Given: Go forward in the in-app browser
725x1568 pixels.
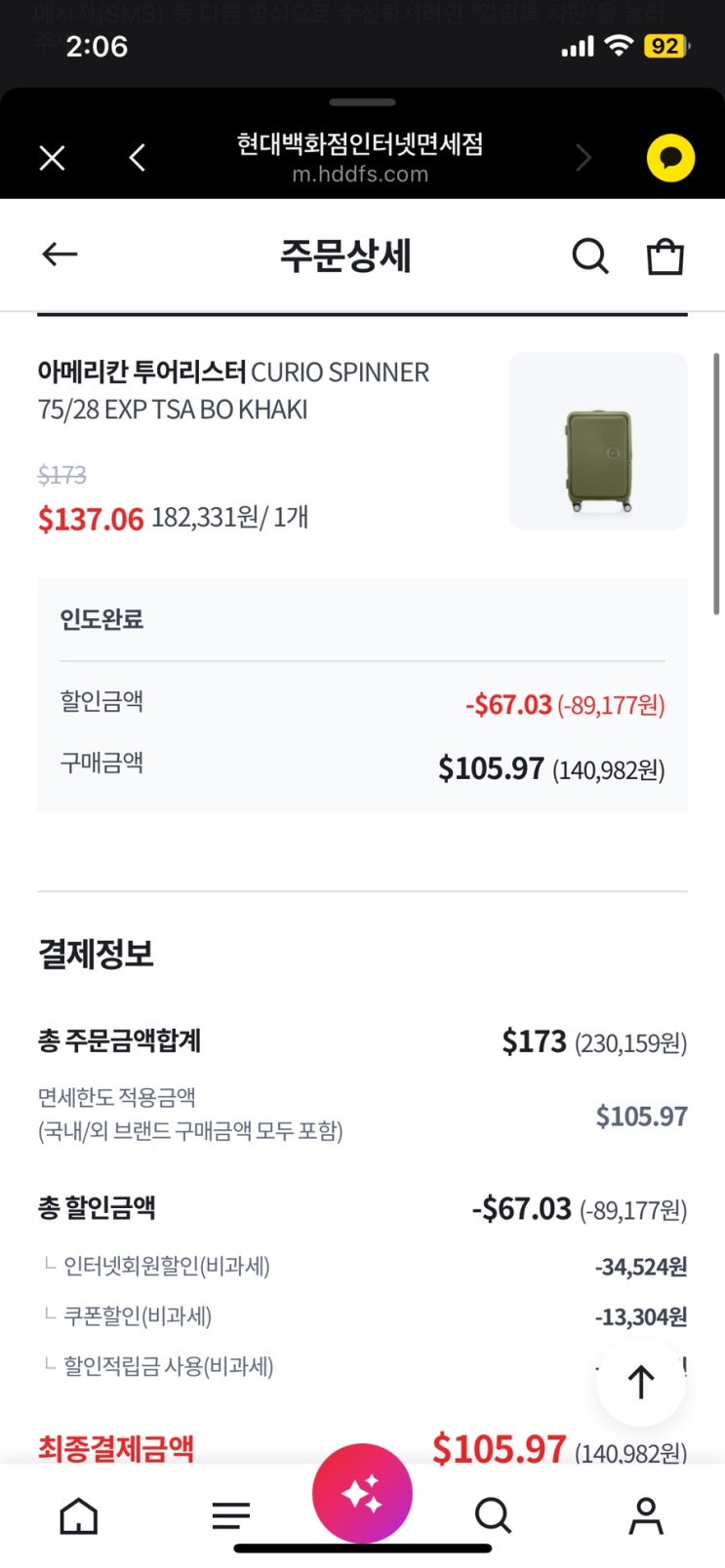Looking at the screenshot, I should [584, 158].
